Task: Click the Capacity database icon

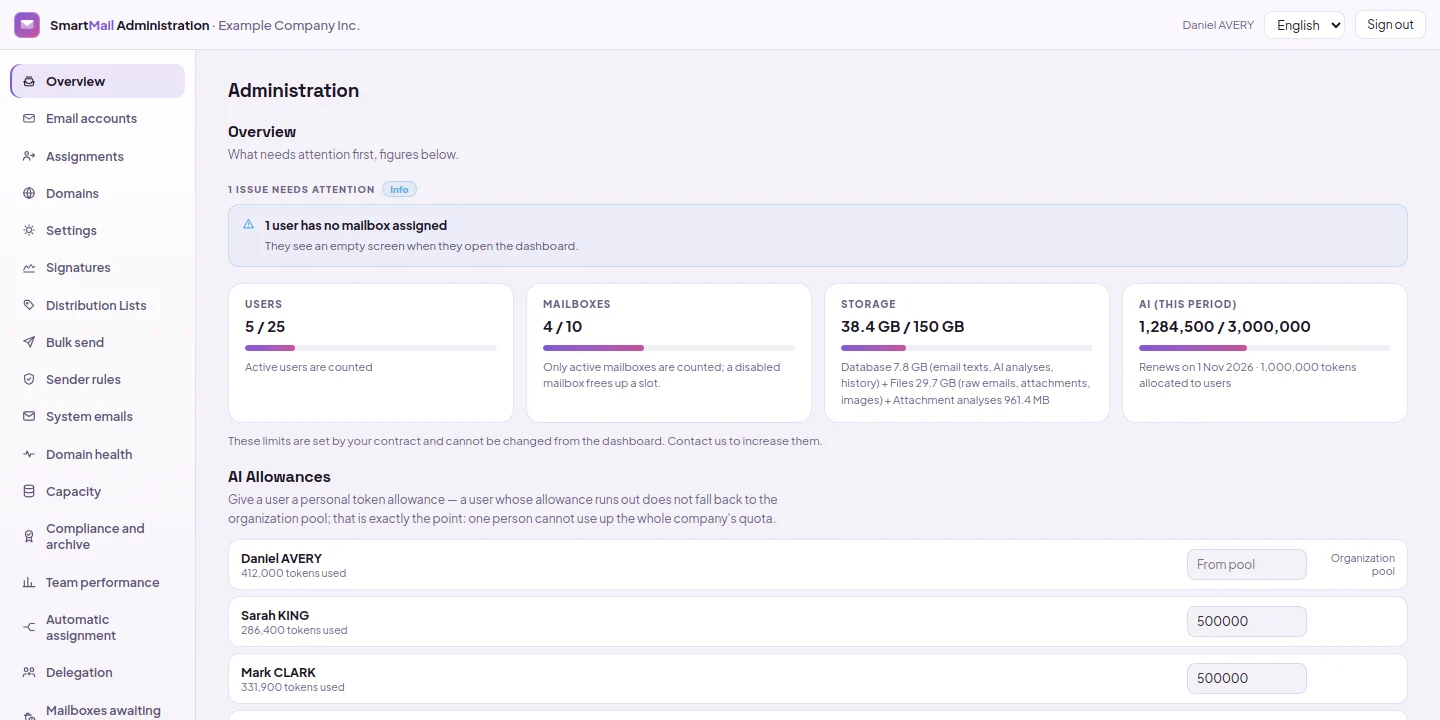Action: tap(29, 492)
